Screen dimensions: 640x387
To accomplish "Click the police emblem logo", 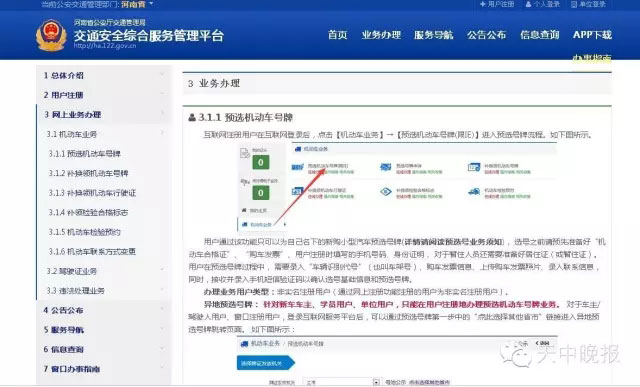I will click(51, 36).
